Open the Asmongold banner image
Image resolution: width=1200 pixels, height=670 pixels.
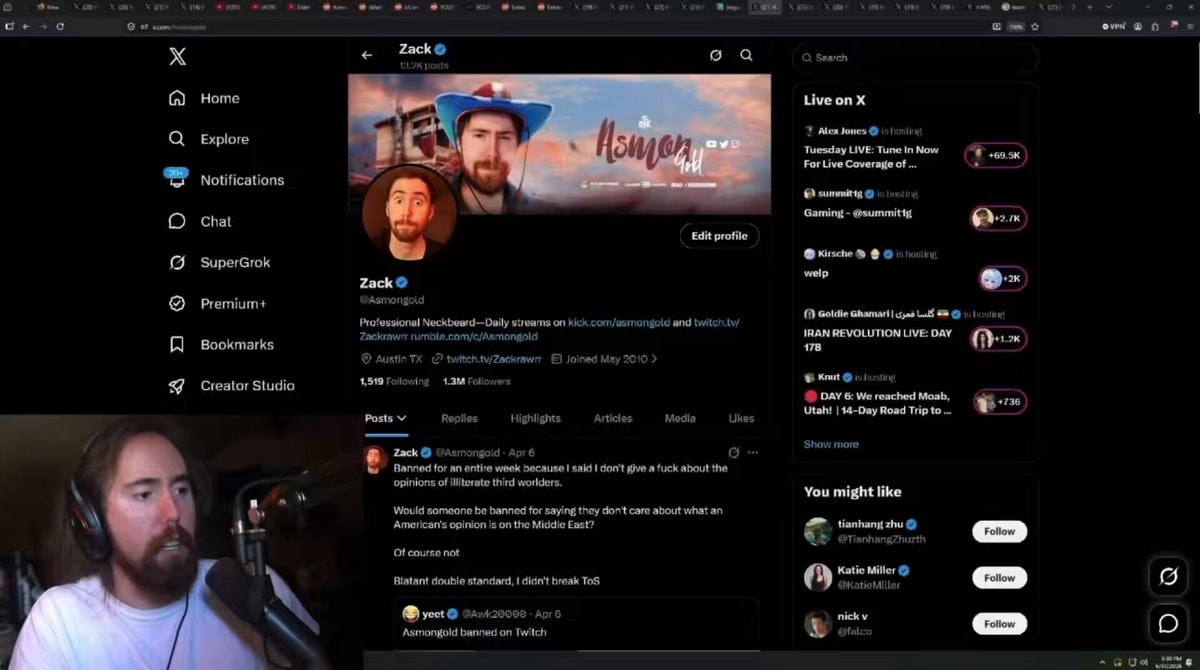pos(560,143)
